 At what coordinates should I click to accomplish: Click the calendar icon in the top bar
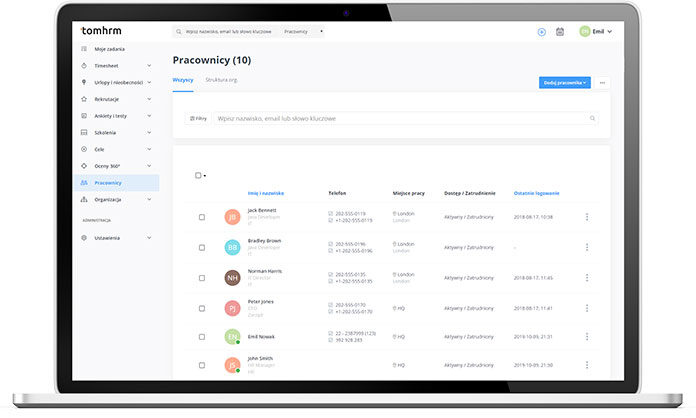560,31
